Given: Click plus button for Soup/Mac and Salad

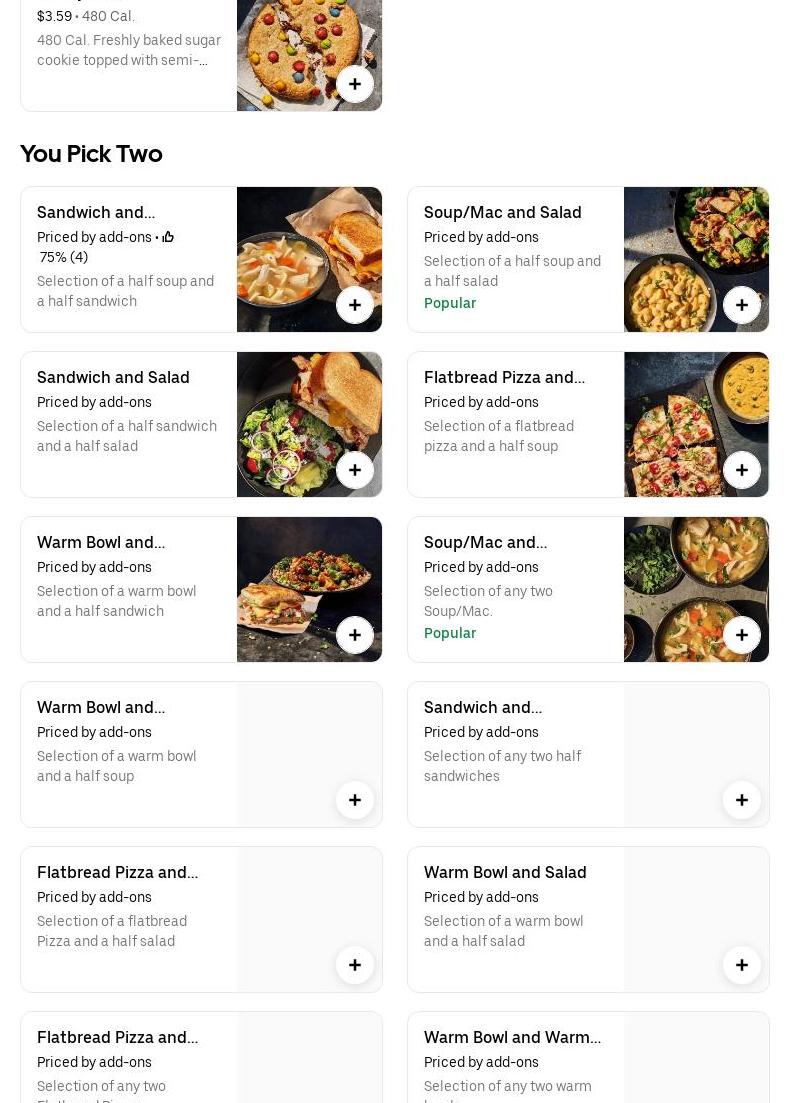Looking at the screenshot, I should click(742, 305).
